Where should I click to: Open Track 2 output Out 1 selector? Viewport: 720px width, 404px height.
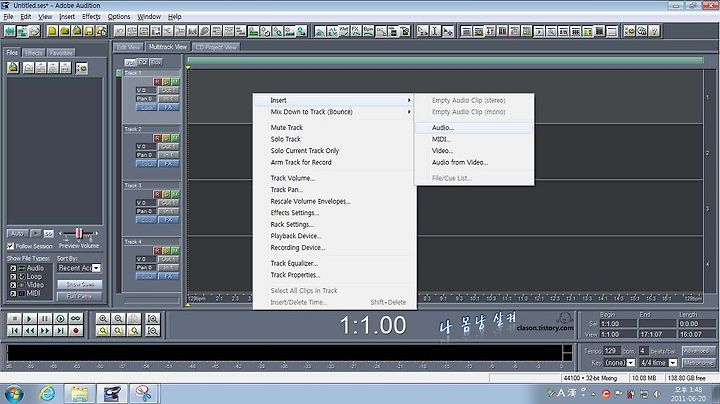168,146
